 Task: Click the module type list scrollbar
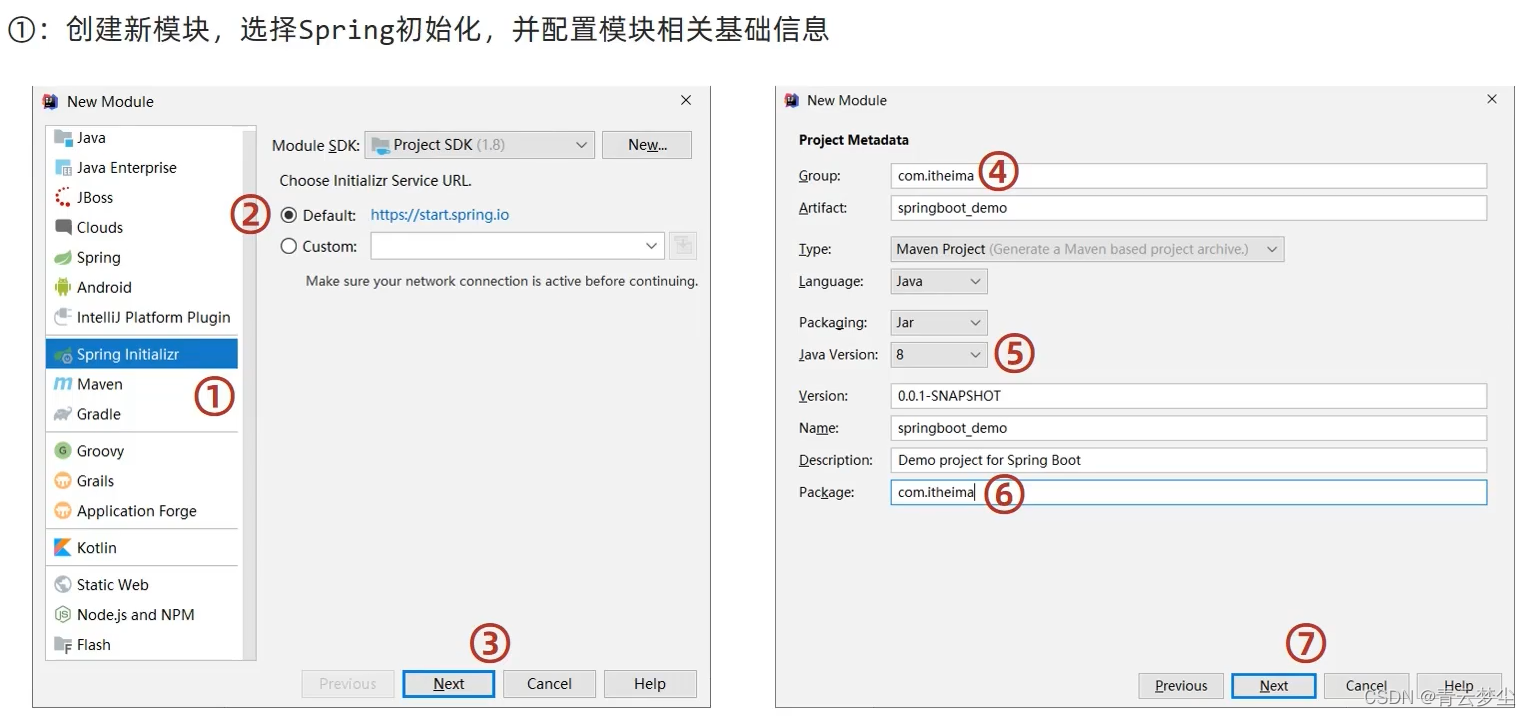tap(248, 393)
